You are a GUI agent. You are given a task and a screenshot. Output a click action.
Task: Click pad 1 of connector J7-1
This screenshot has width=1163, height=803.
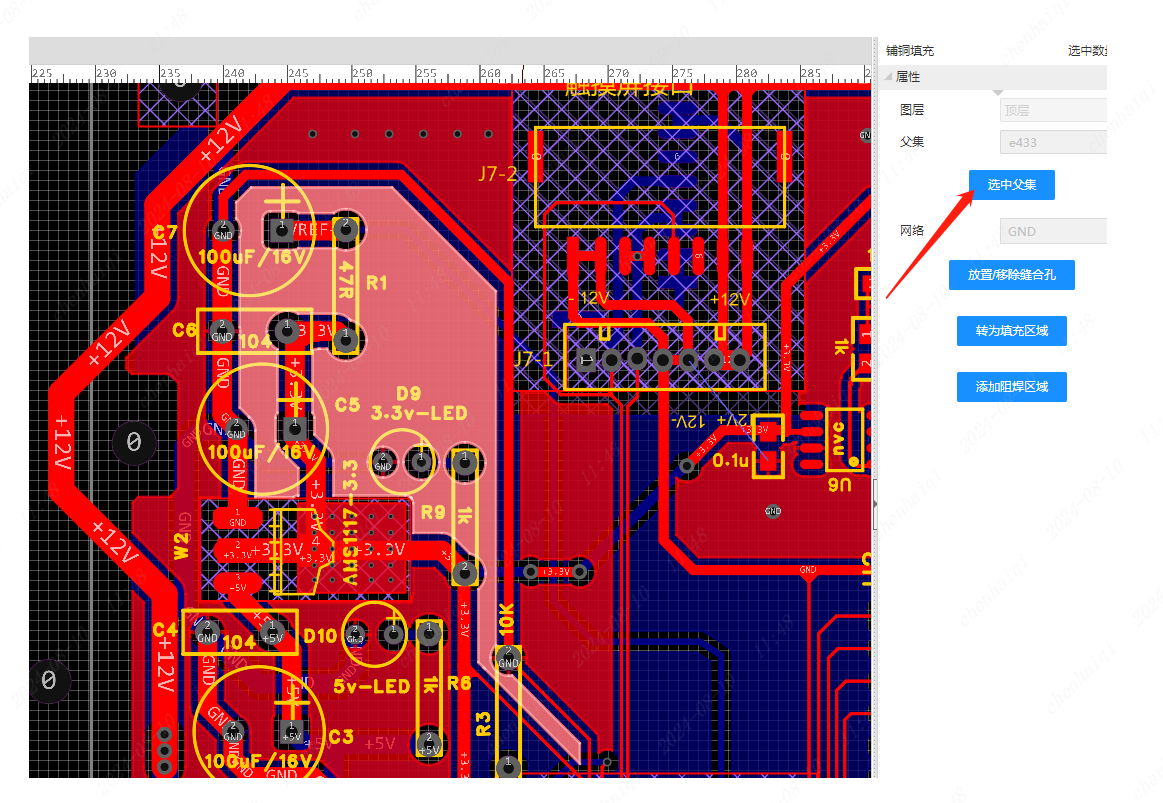pos(585,358)
